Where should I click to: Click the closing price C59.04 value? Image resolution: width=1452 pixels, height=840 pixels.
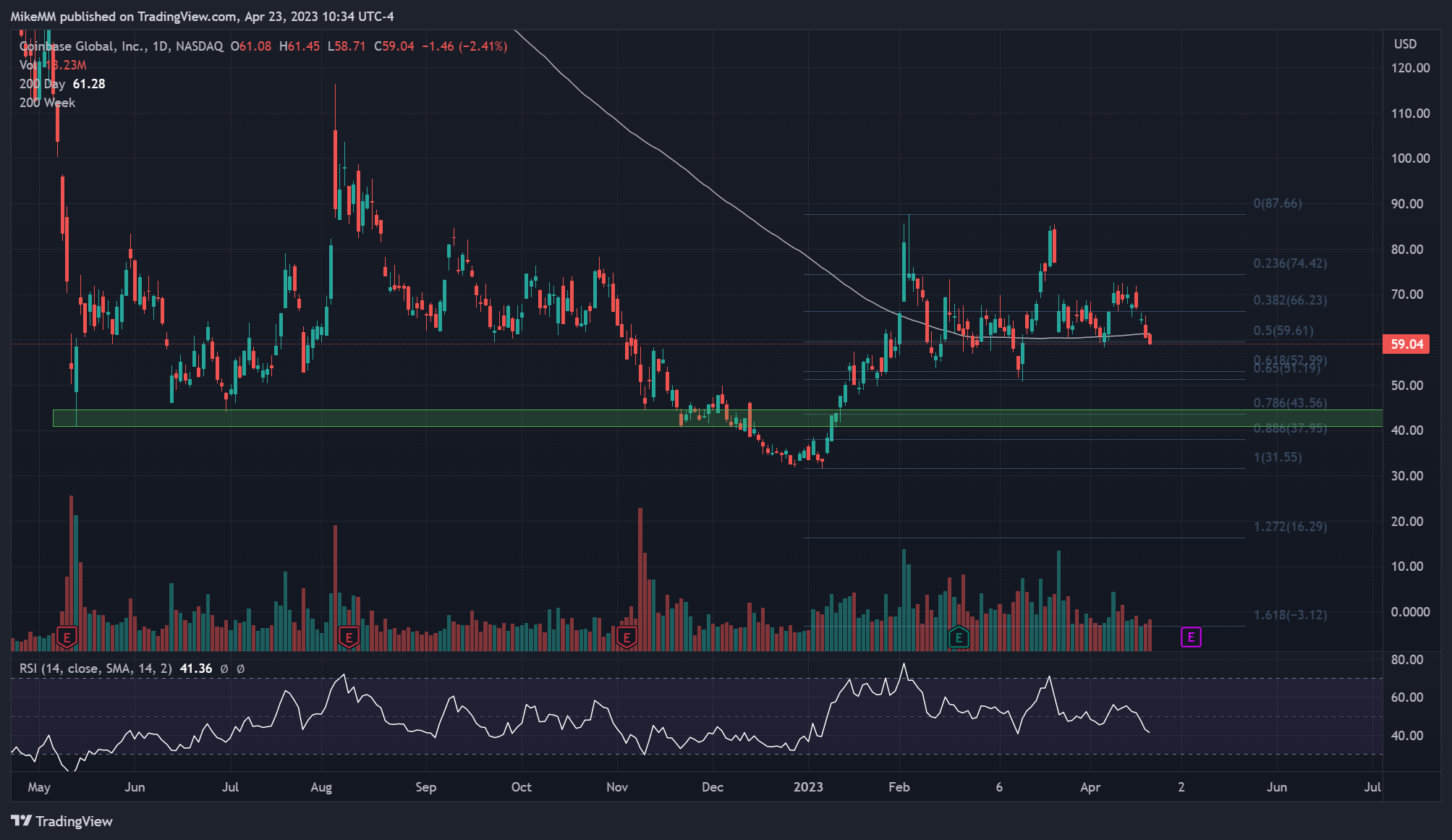click(394, 46)
